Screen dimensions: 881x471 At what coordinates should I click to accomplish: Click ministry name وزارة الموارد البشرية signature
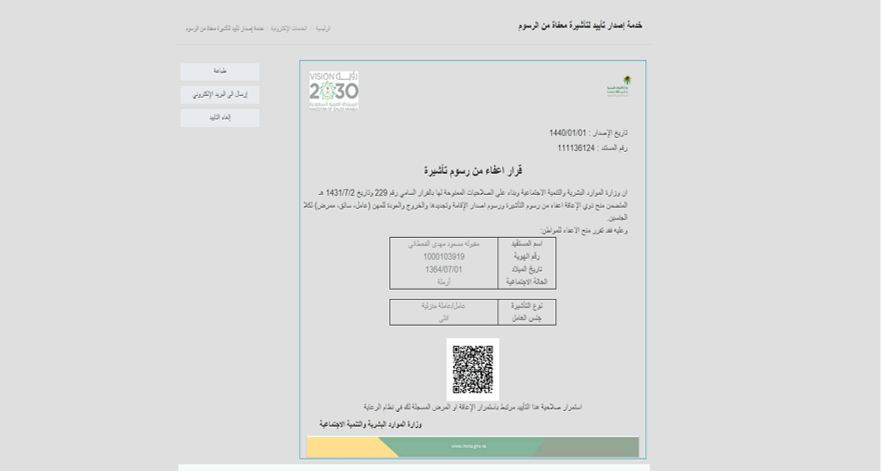click(x=371, y=424)
